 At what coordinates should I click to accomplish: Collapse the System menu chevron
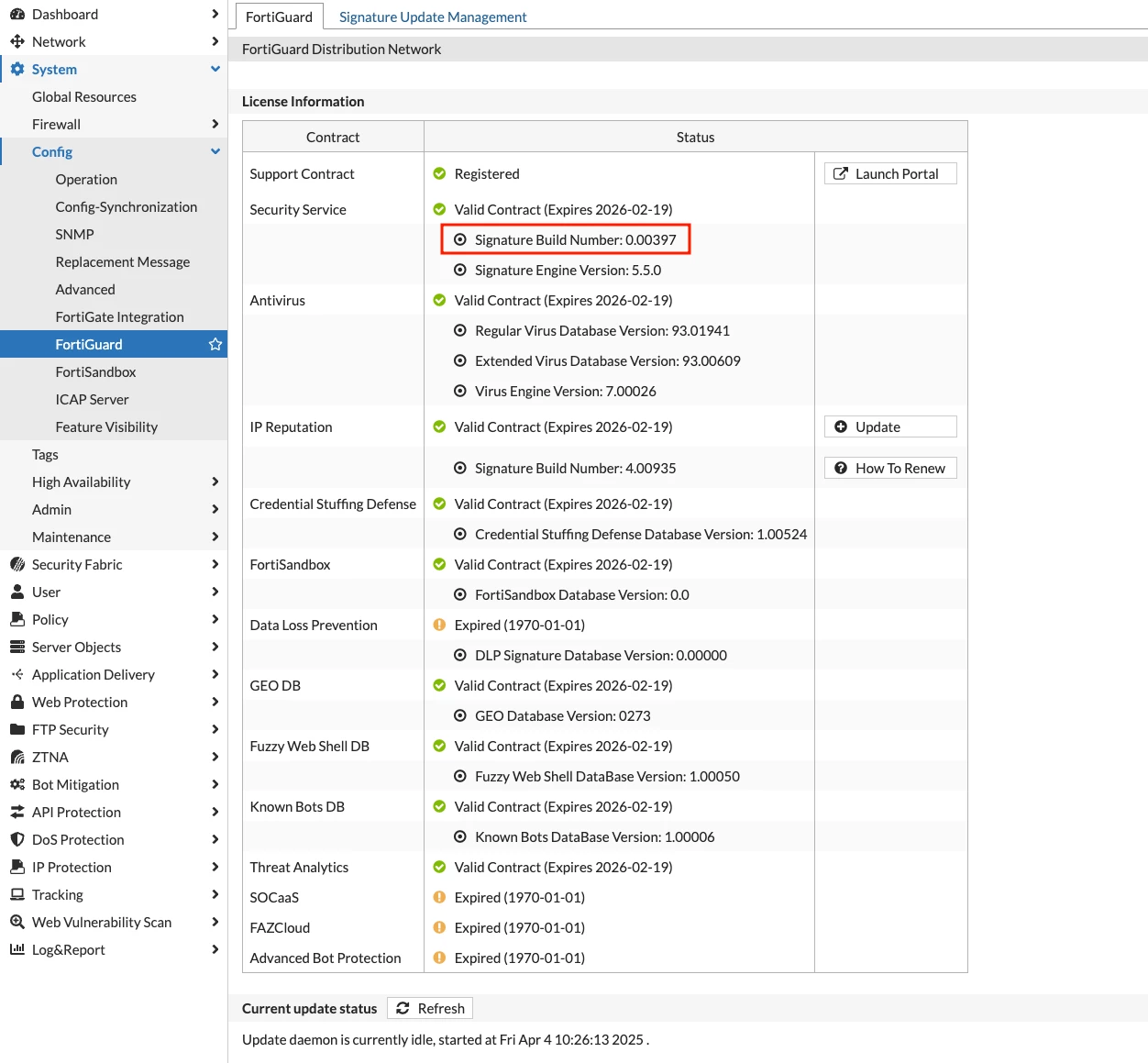[x=215, y=69]
